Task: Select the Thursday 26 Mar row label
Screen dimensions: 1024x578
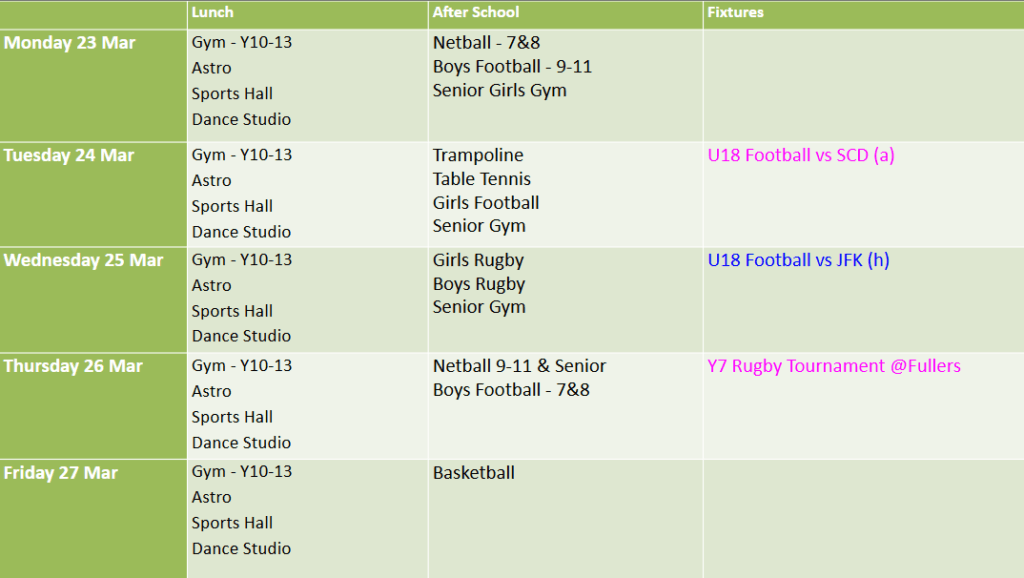Action: 73,366
